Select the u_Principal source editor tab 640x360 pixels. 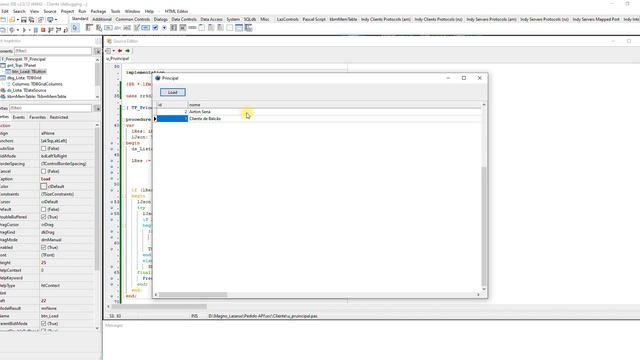[118, 58]
